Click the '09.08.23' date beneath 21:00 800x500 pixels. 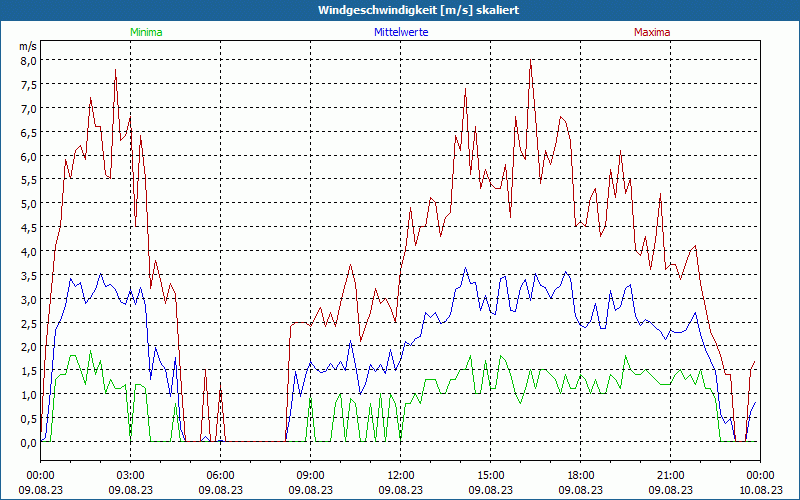pyautogui.click(x=670, y=490)
